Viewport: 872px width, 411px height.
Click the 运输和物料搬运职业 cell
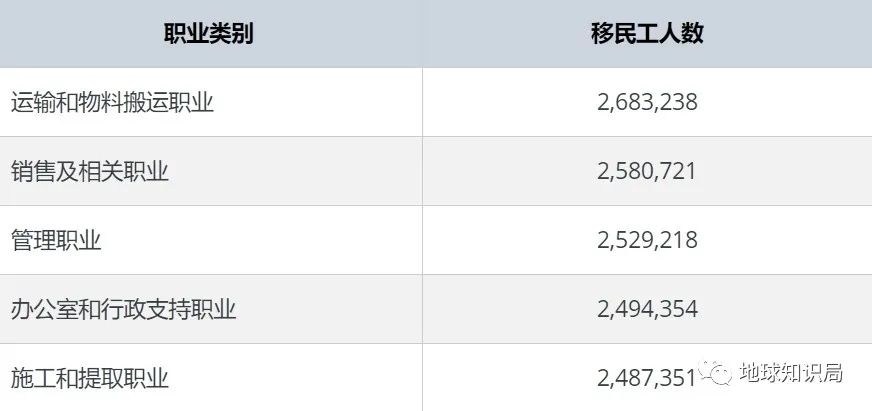(112, 102)
